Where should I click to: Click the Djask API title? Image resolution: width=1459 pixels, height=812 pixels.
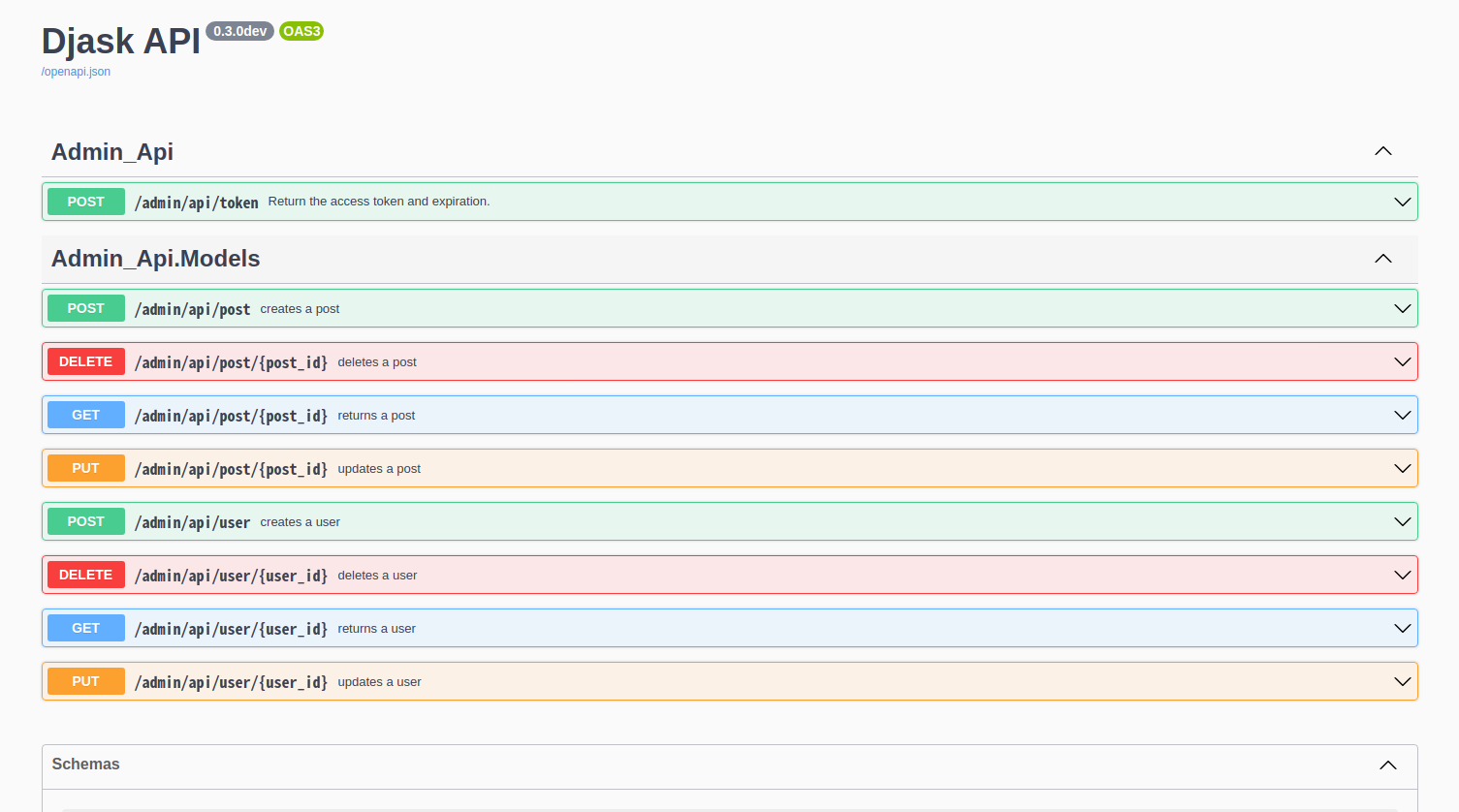[121, 42]
